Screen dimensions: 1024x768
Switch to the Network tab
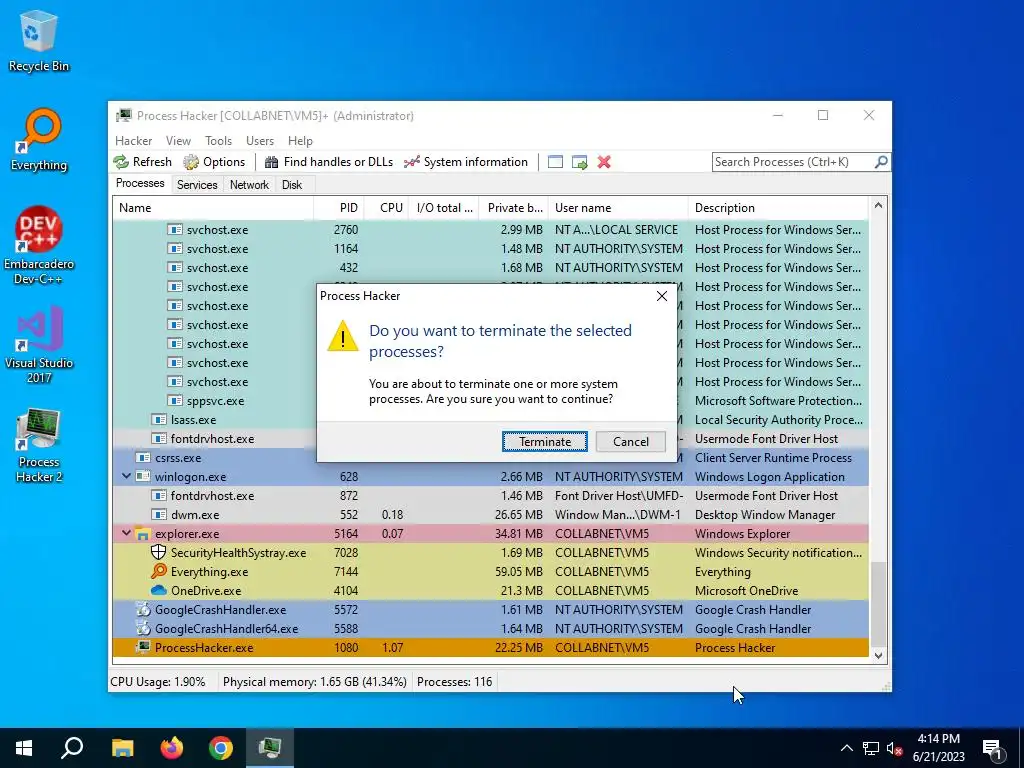coord(249,185)
